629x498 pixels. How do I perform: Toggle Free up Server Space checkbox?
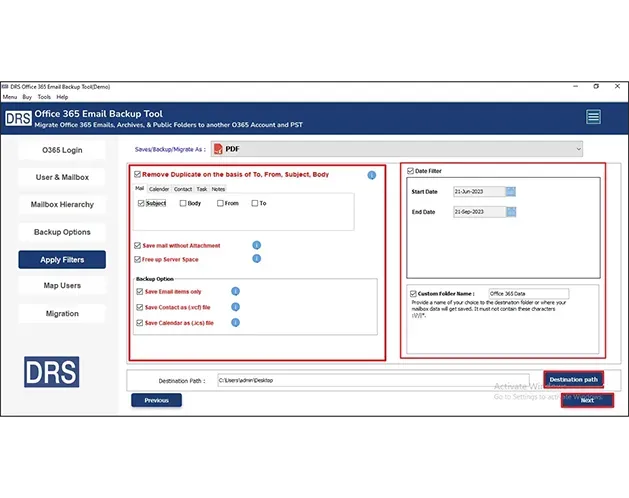[137, 259]
